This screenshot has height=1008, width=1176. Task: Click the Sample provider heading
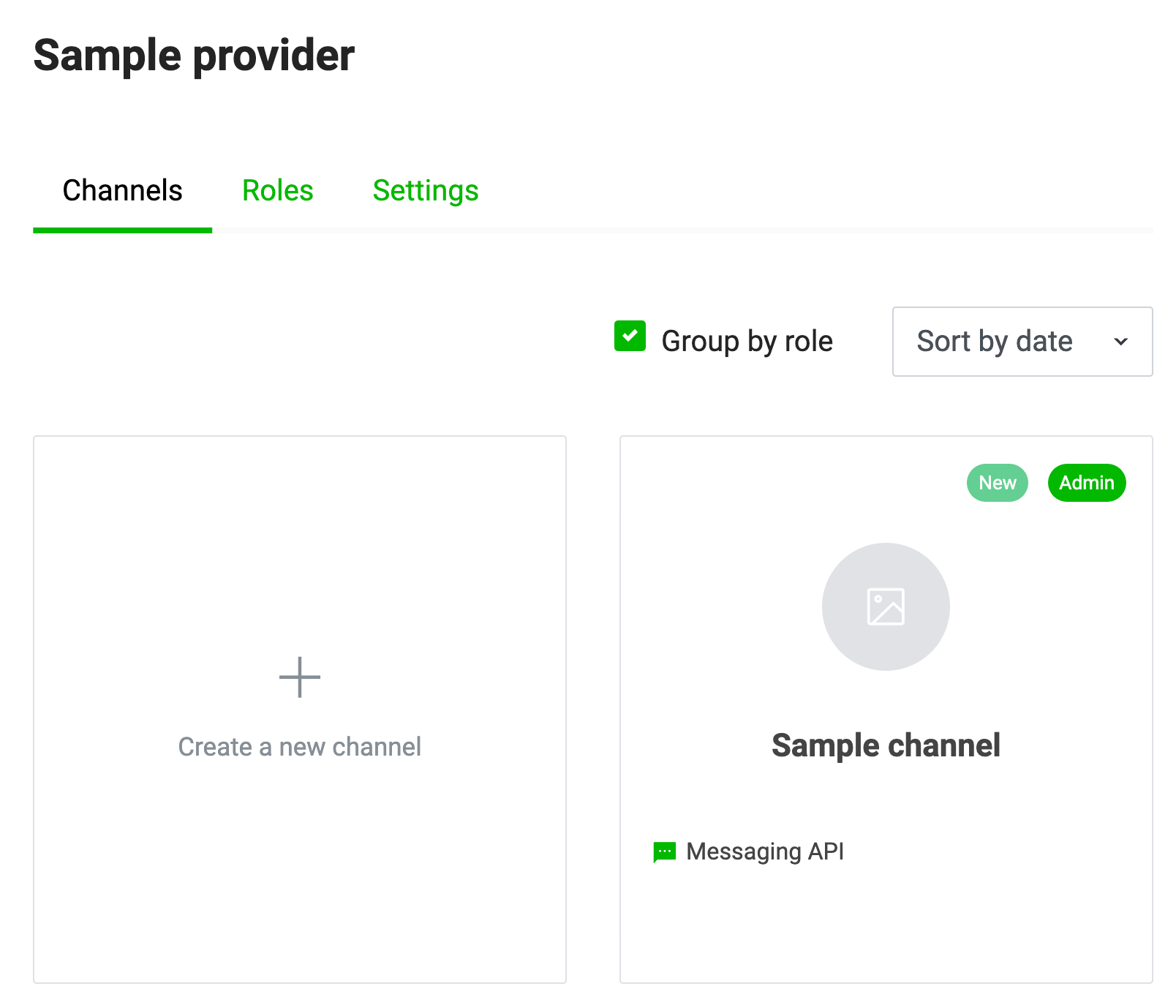click(x=194, y=56)
